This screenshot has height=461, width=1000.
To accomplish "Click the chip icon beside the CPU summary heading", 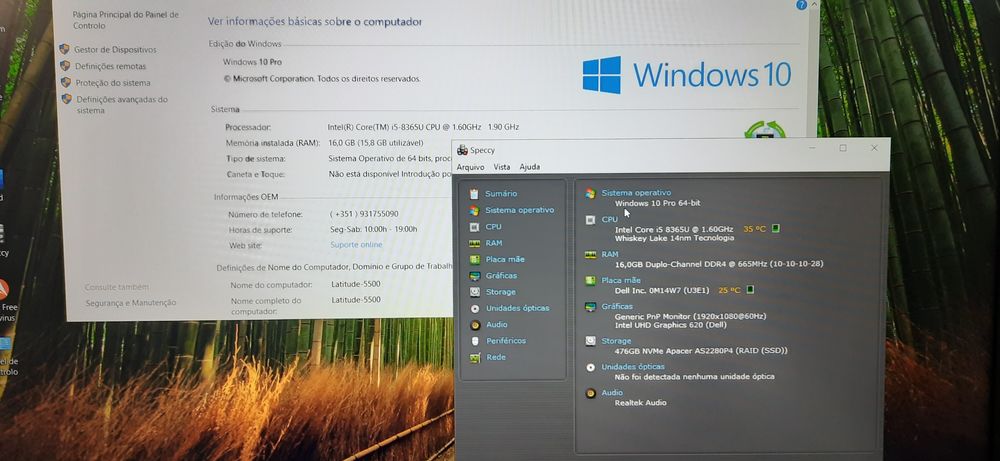I will click(591, 220).
